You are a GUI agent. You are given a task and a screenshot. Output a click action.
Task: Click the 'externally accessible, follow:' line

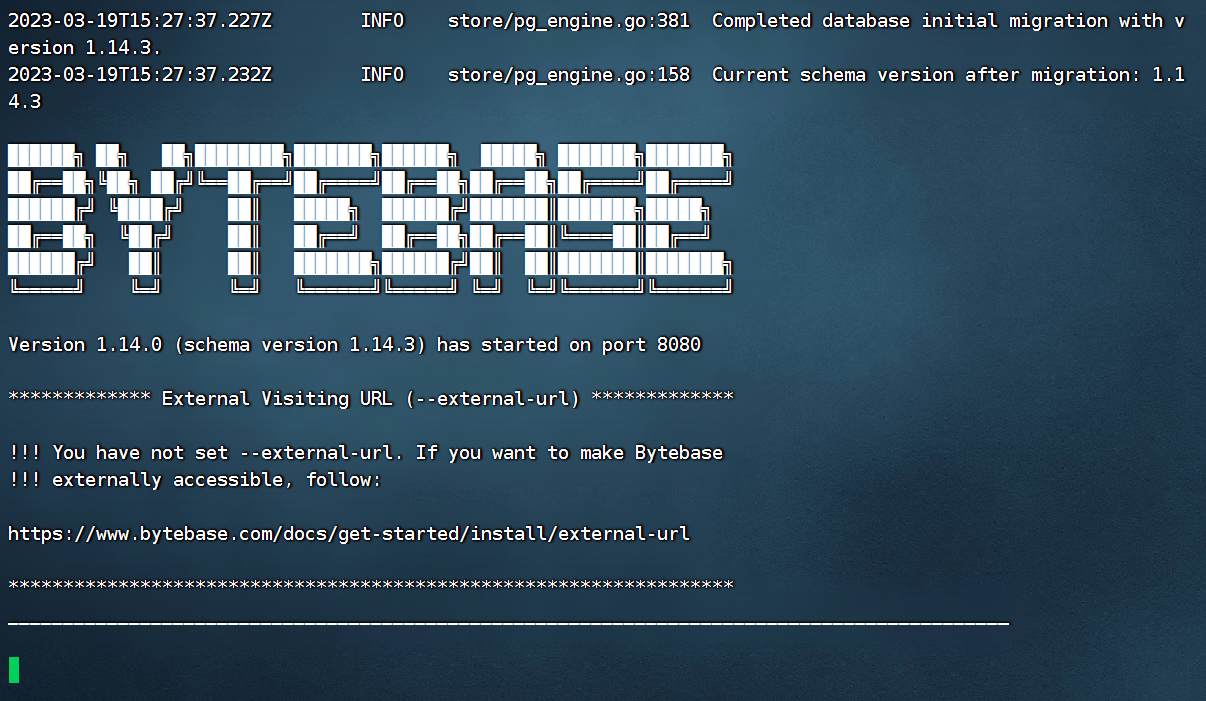pos(195,479)
